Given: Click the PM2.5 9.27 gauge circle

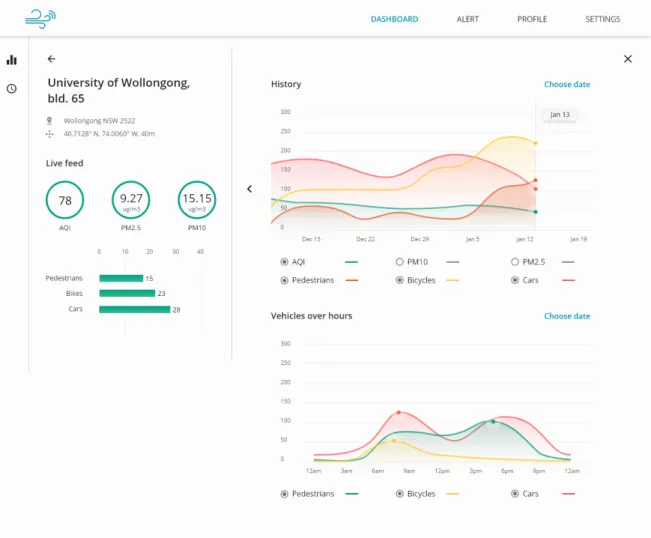Looking at the screenshot, I should coord(131,200).
